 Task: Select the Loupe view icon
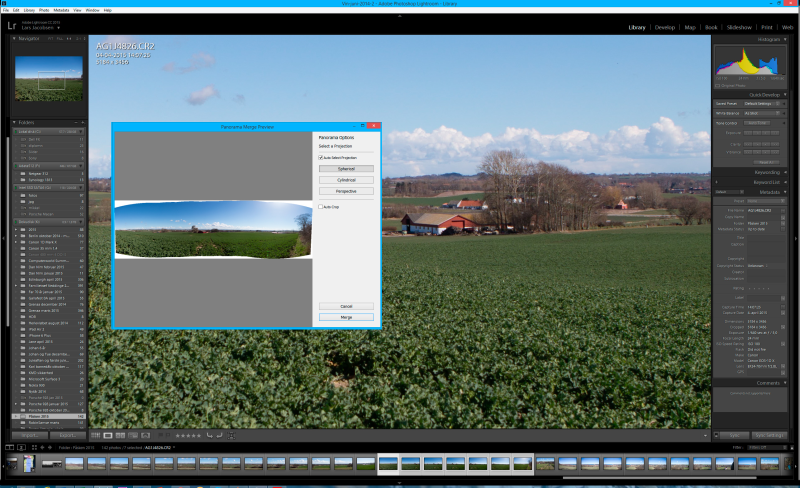point(108,435)
